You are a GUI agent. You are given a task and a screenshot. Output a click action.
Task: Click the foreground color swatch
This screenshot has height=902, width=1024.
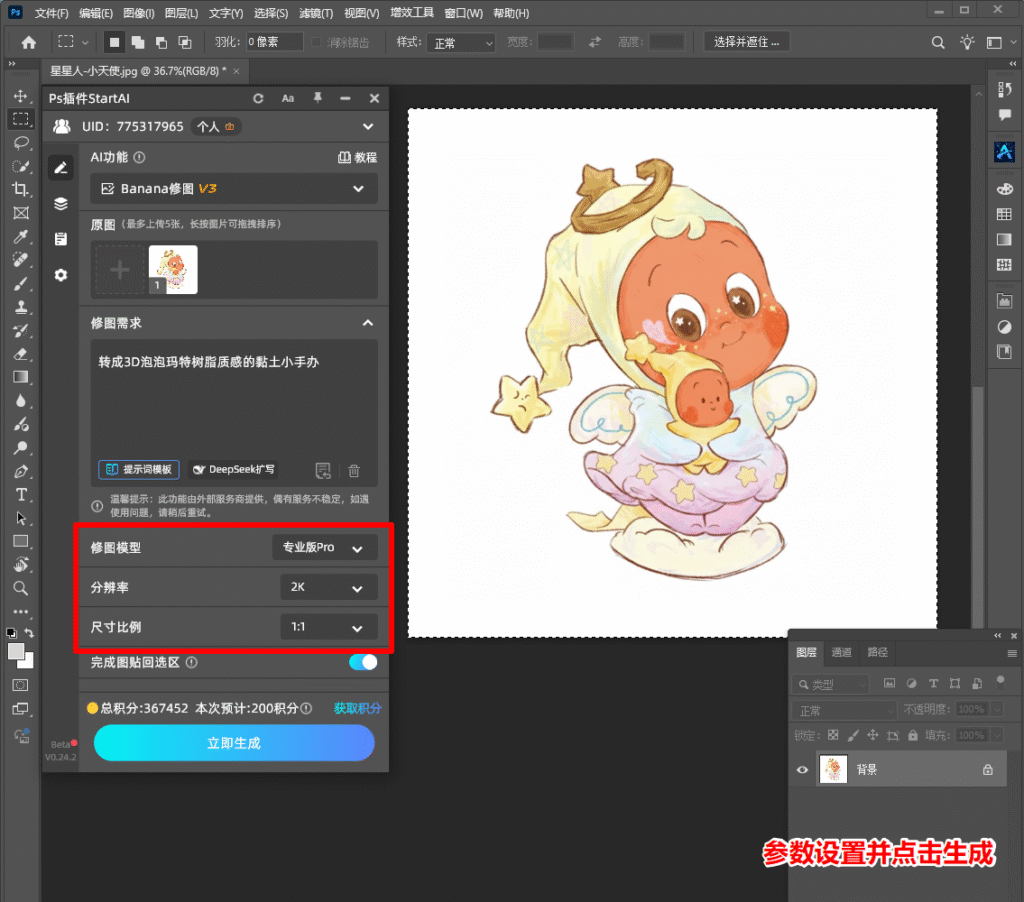click(16, 651)
